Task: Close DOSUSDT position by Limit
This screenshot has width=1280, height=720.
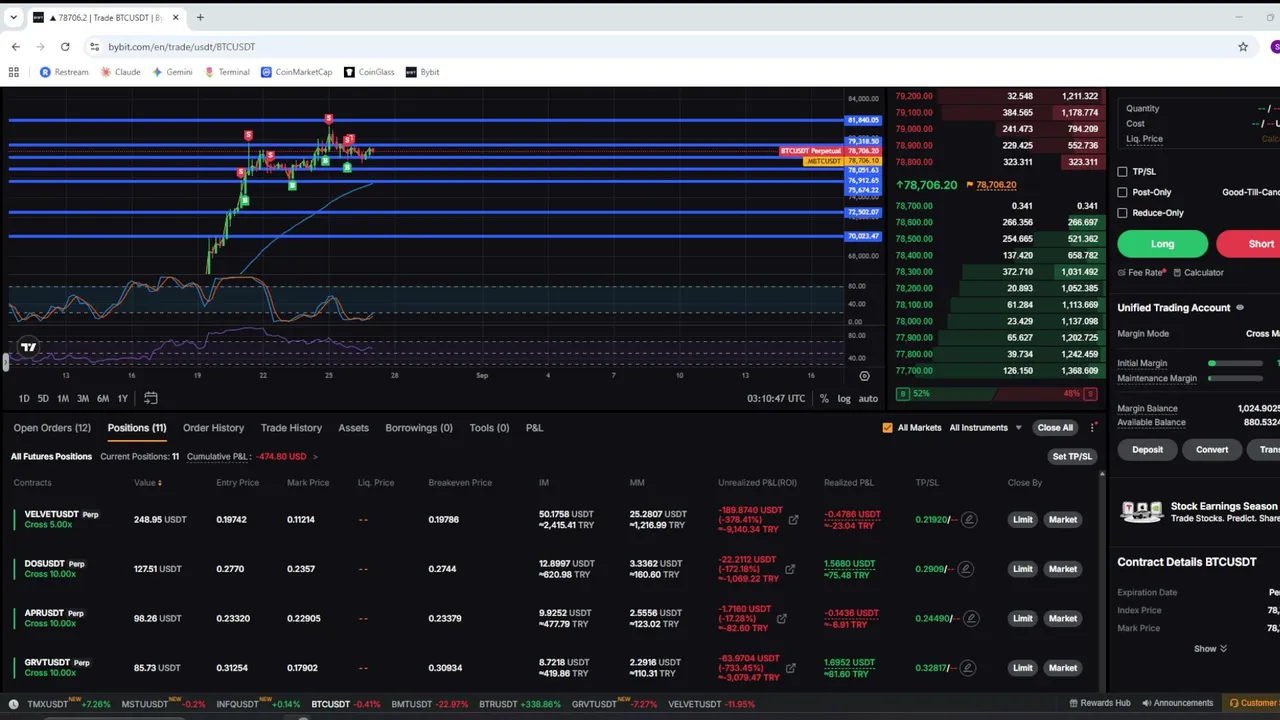Action: click(x=1022, y=569)
